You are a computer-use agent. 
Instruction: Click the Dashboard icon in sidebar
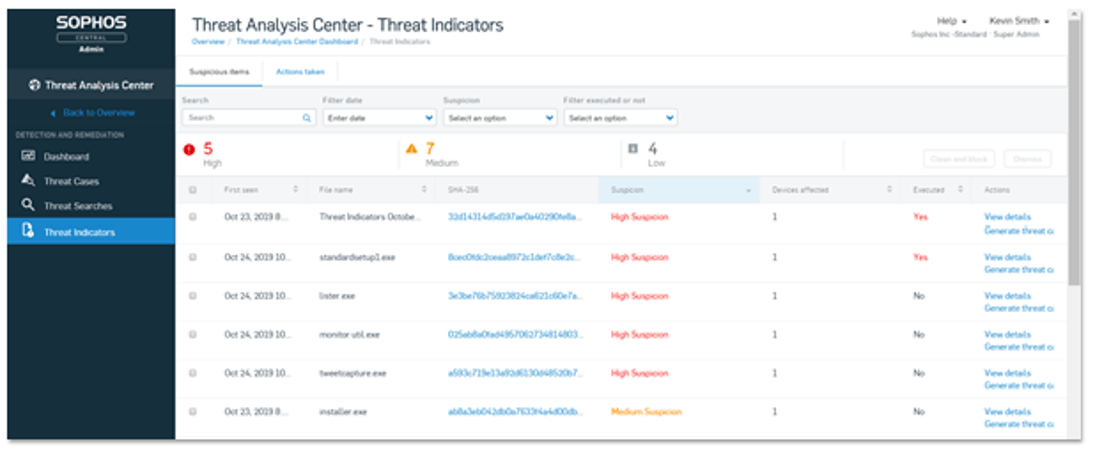point(28,157)
